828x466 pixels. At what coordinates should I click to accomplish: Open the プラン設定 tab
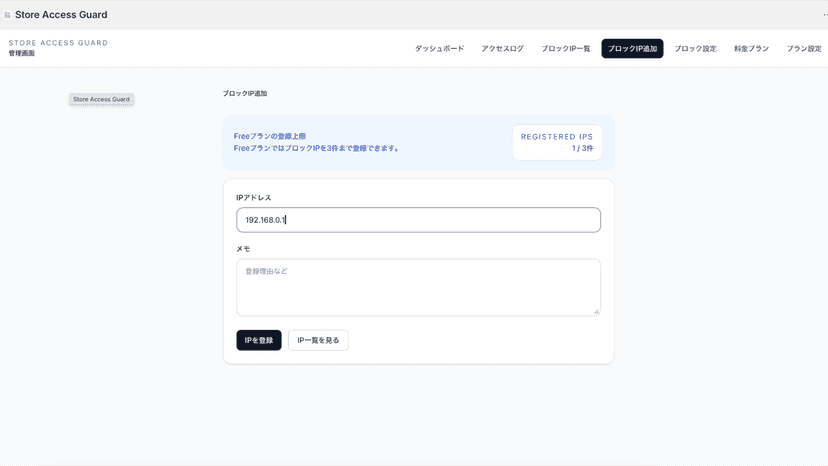point(804,49)
